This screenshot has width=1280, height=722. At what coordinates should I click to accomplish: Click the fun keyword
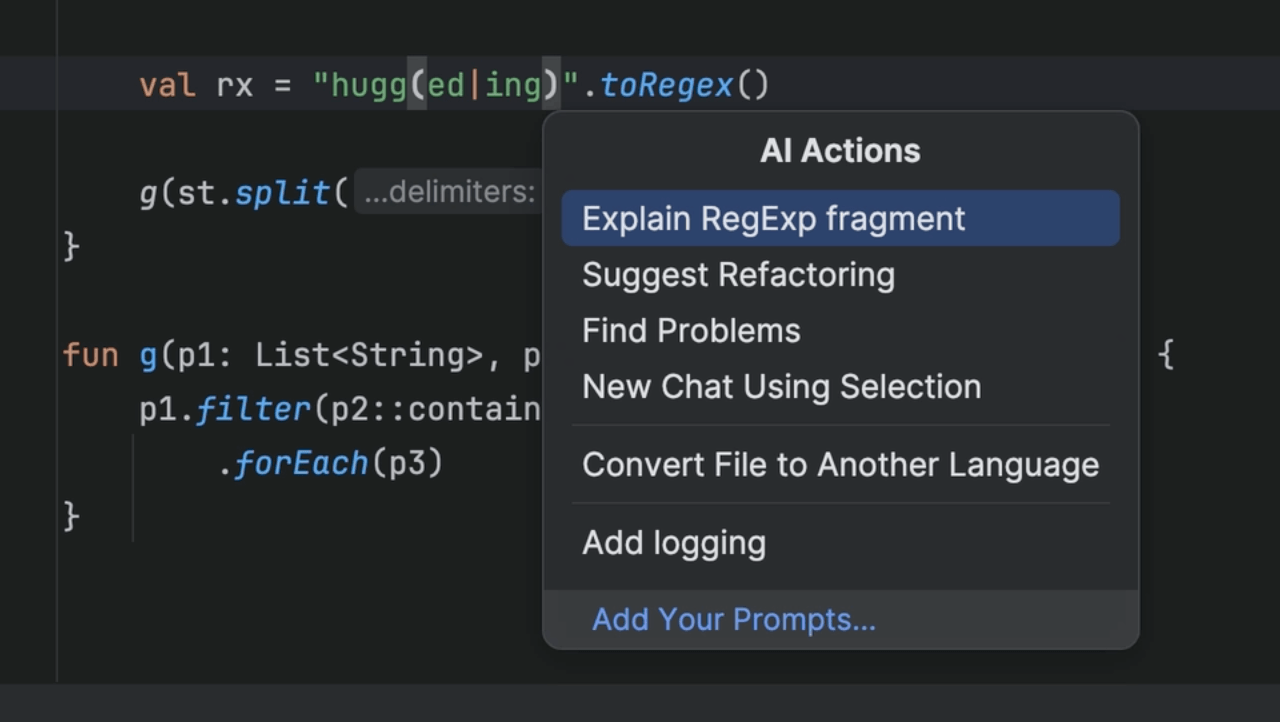click(x=90, y=356)
